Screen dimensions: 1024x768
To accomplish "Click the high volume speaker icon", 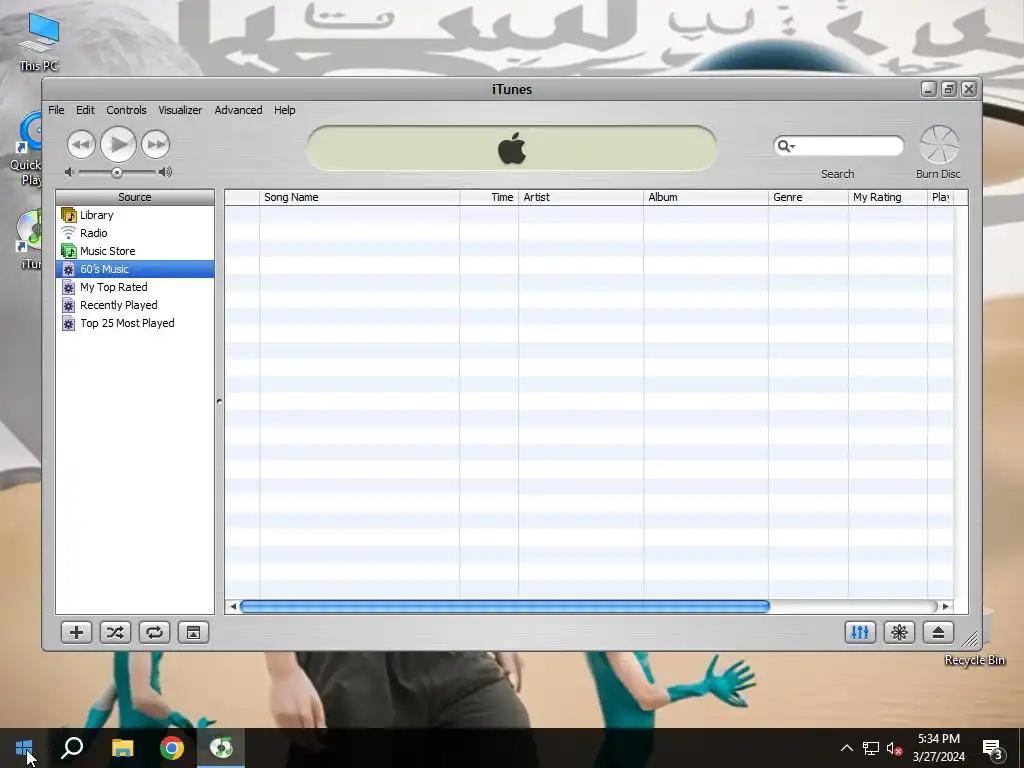I will pyautogui.click(x=165, y=172).
